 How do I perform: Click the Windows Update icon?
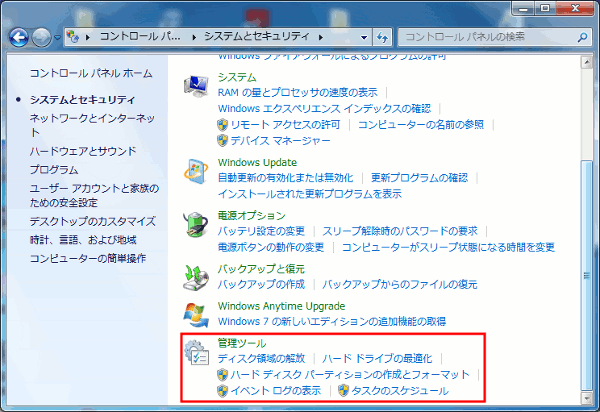click(x=199, y=170)
